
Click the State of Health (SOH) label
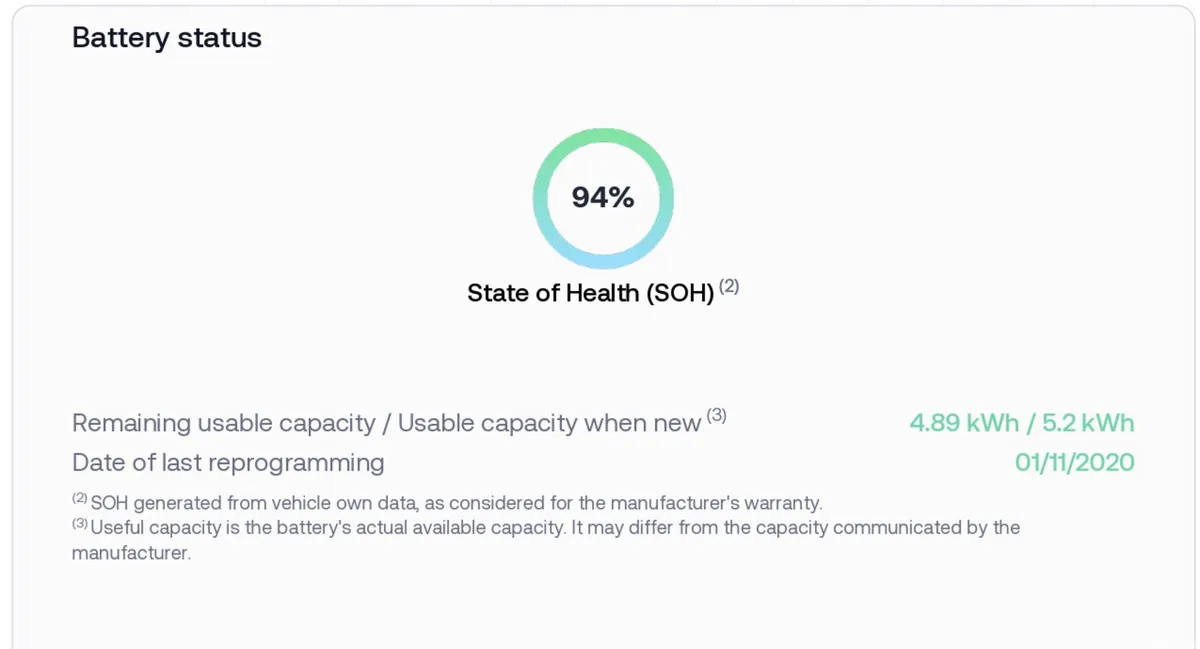[591, 293]
